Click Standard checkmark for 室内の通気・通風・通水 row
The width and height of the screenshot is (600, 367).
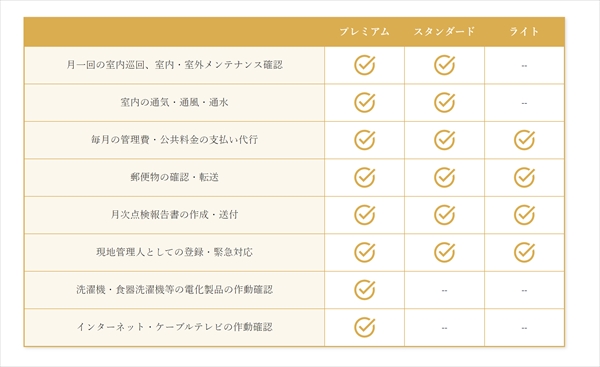pos(444,103)
